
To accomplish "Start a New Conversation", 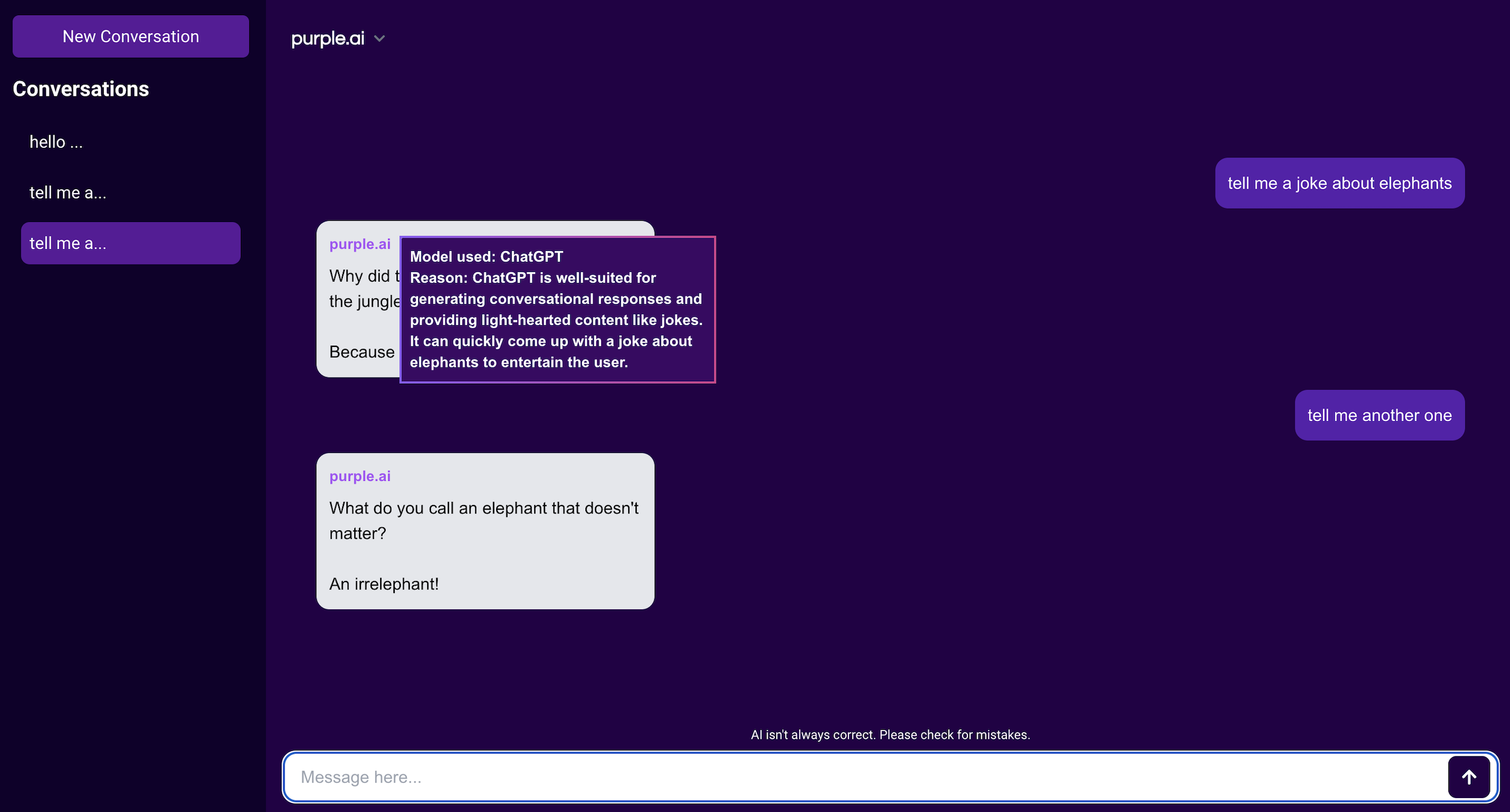I will 130,36.
